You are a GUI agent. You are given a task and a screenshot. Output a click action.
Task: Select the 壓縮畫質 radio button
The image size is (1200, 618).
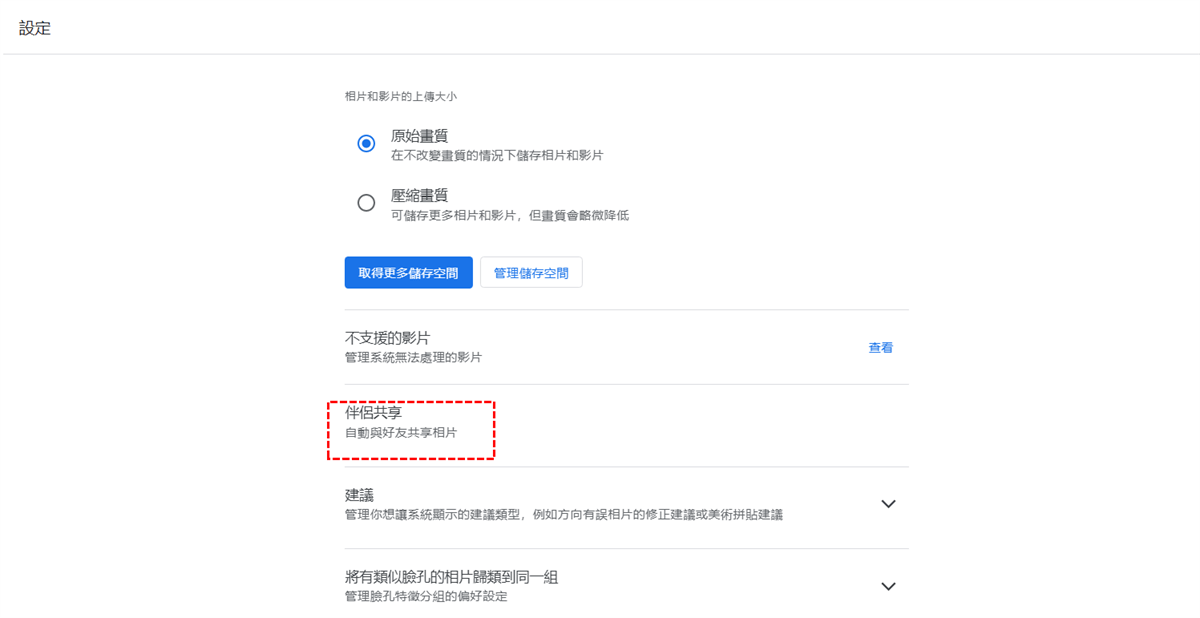[366, 203]
